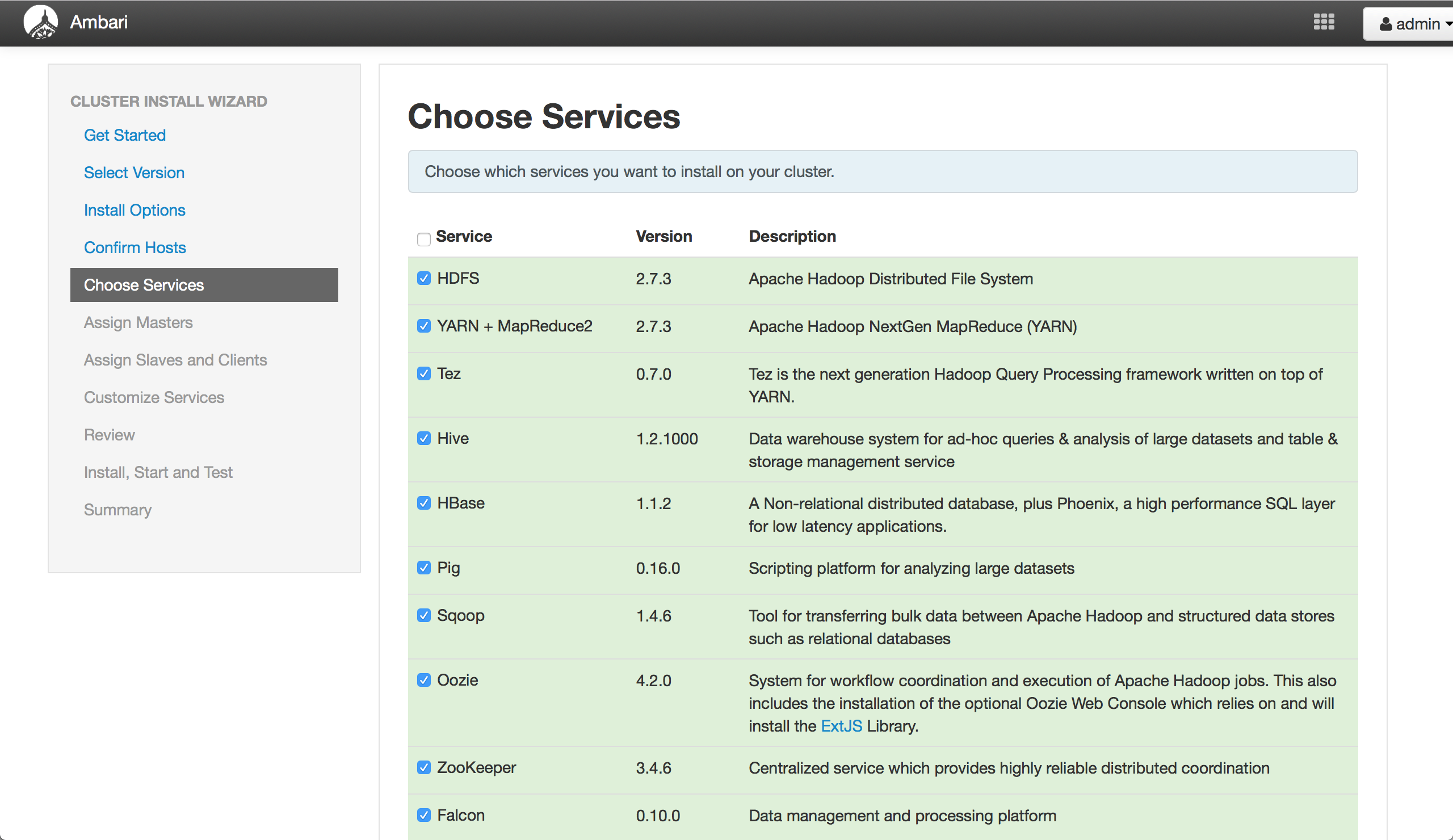
Task: Click the HDFS service name
Action: click(458, 279)
